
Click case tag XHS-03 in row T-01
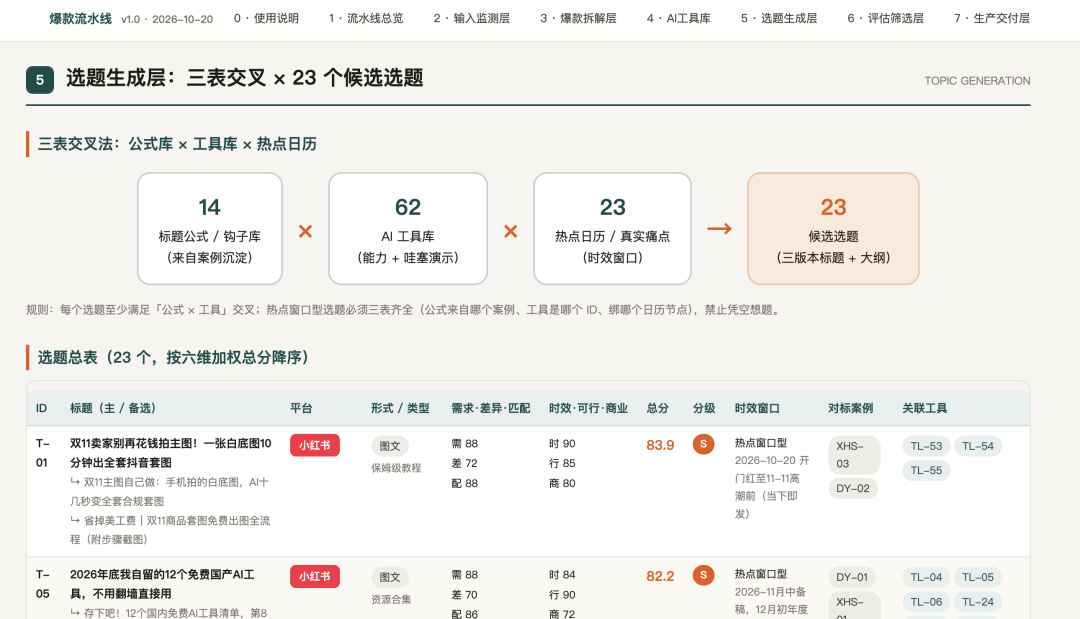click(x=854, y=455)
